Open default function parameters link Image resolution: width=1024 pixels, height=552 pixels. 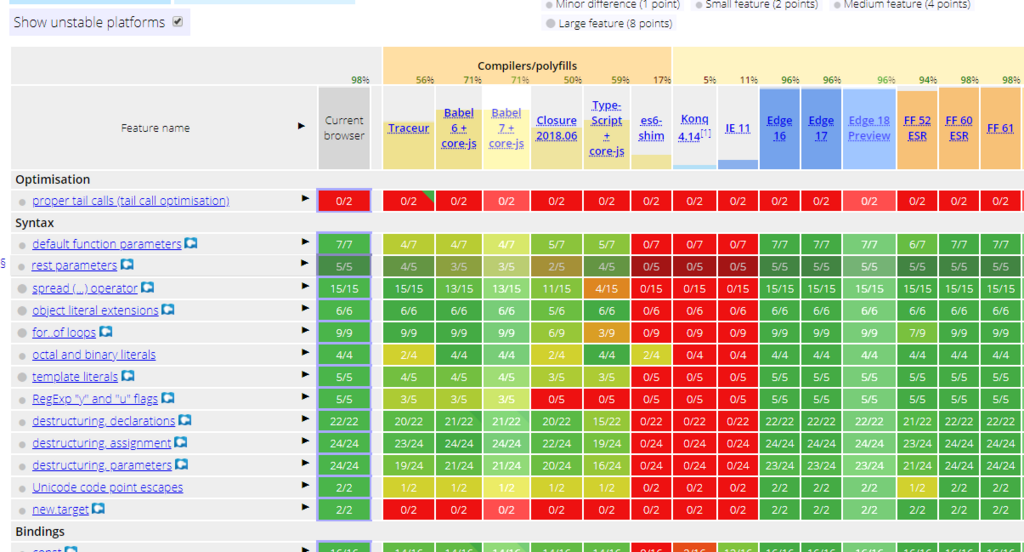[106, 244]
